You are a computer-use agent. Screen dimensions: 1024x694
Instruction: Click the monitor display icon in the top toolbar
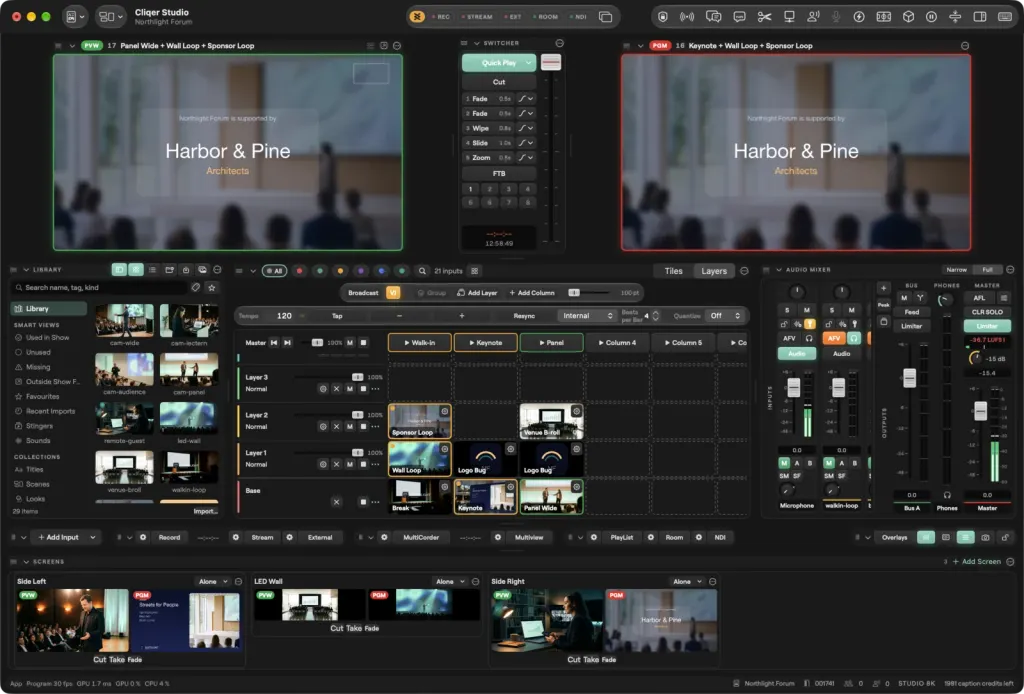tap(789, 17)
